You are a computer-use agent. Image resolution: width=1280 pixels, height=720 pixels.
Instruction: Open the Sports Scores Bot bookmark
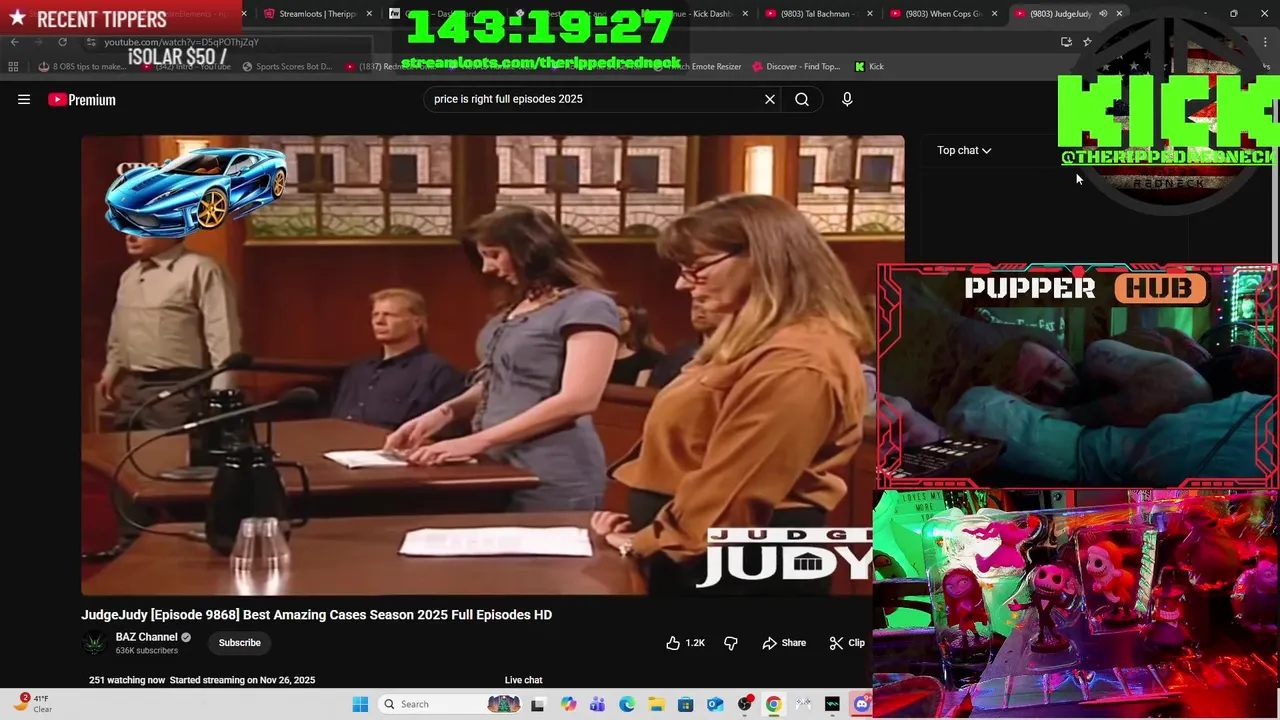coord(287,67)
